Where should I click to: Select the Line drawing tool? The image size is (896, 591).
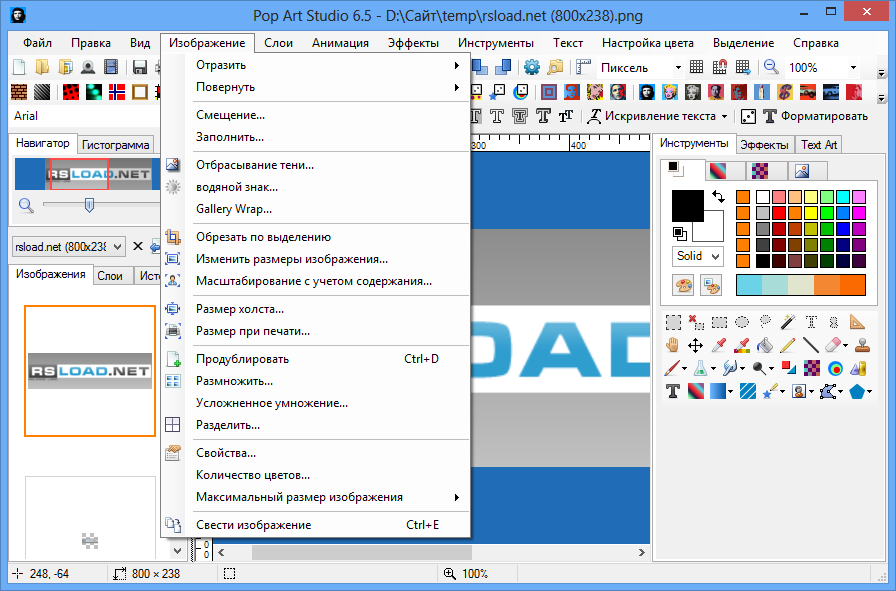pyautogui.click(x=811, y=345)
